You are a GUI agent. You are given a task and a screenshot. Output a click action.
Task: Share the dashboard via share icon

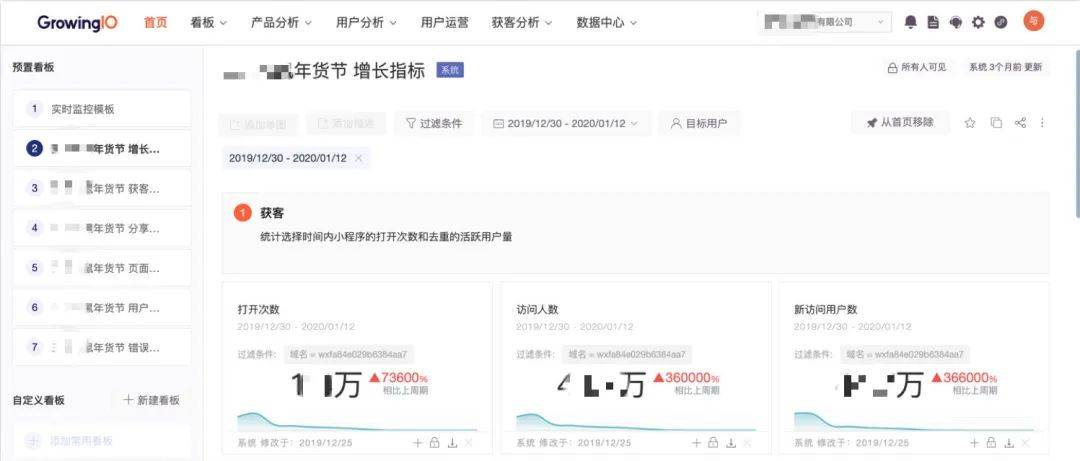pos(1020,123)
